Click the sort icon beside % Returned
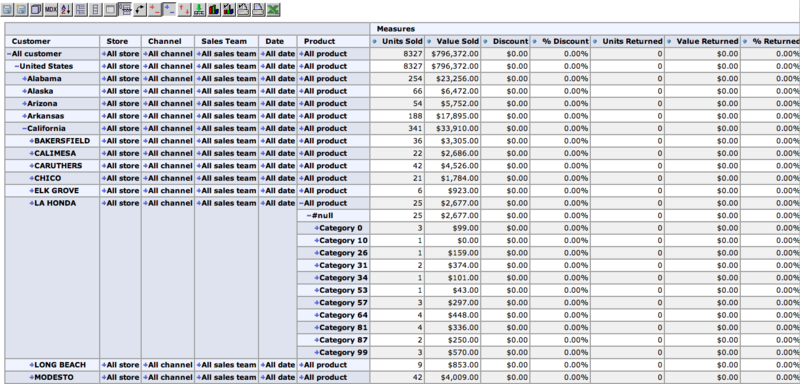Screen dimensions: 800x384 click(745, 41)
